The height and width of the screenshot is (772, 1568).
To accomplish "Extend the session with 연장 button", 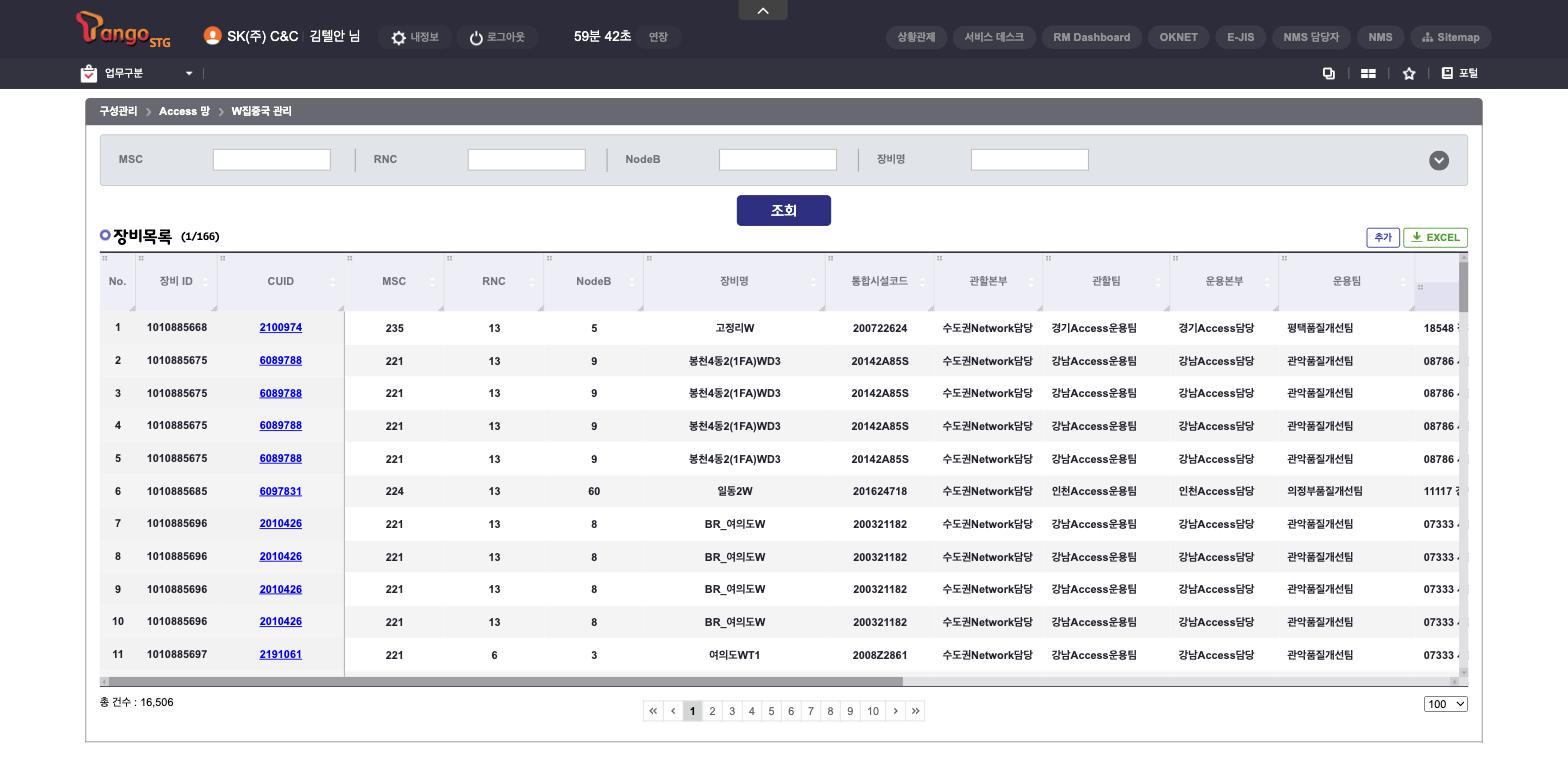I will (658, 37).
